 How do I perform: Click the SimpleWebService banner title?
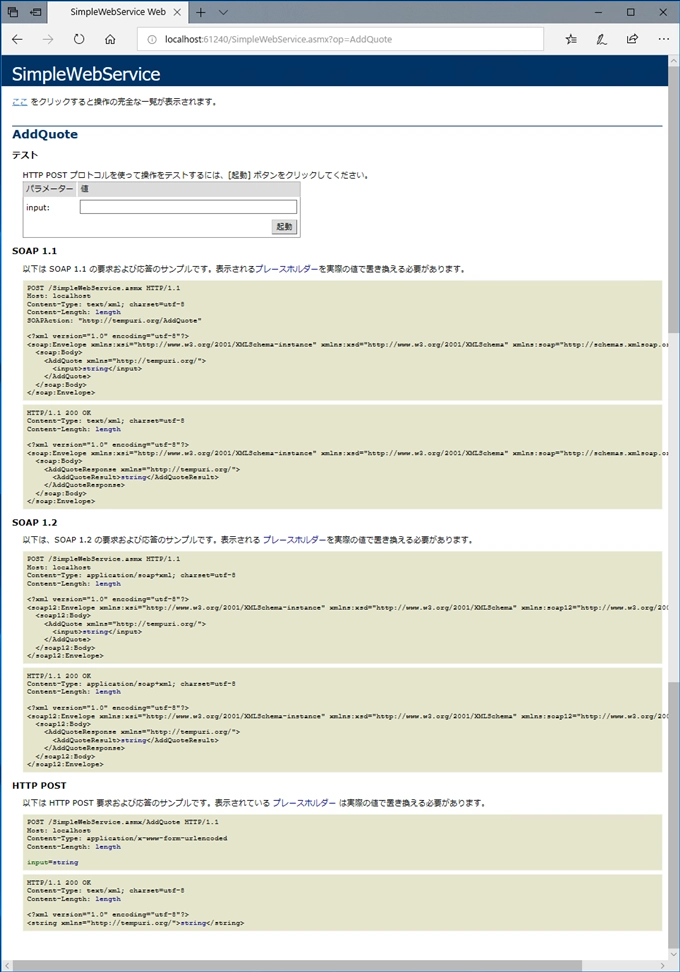[86, 74]
